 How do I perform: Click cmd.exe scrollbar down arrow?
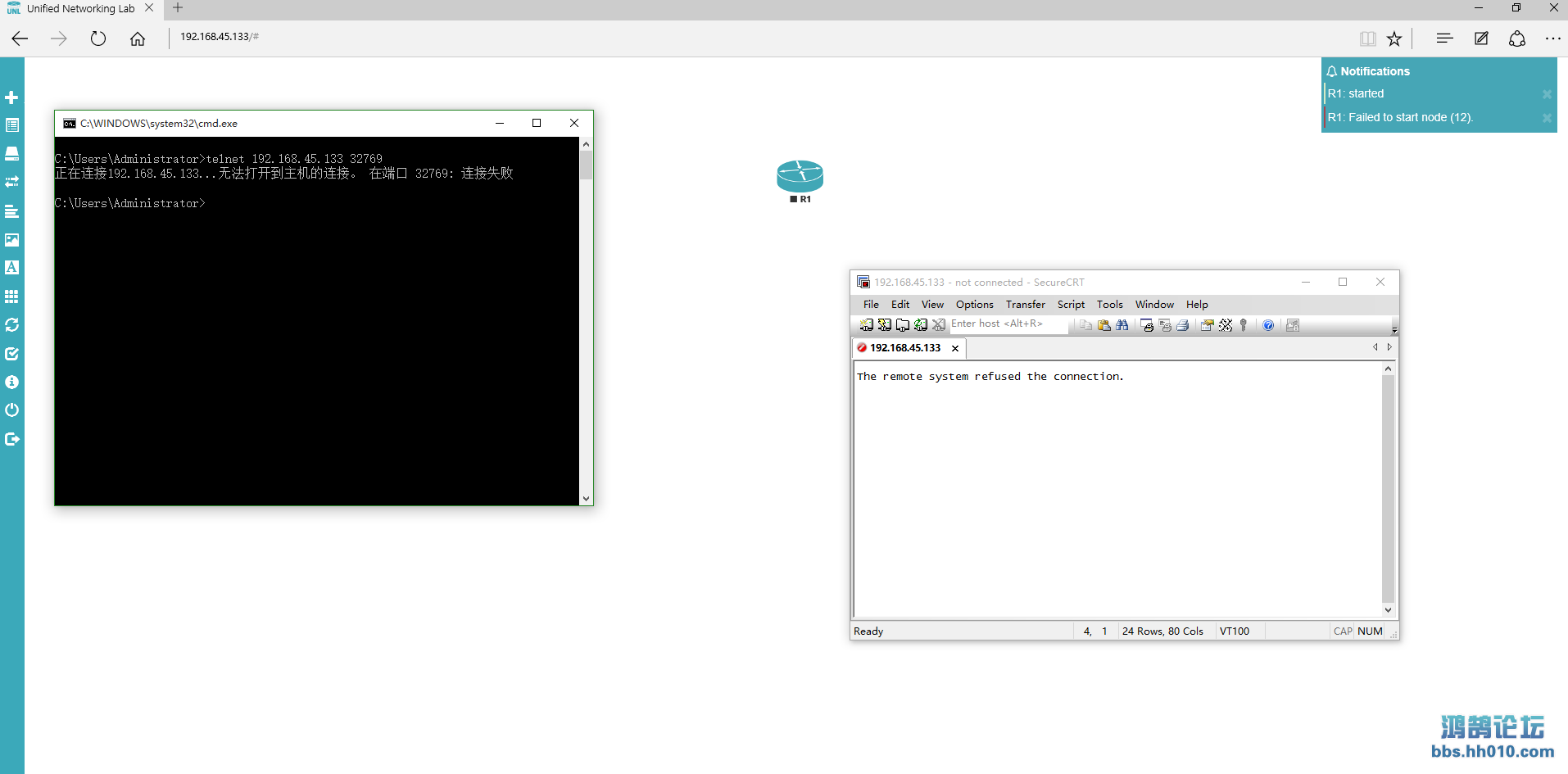pos(586,498)
